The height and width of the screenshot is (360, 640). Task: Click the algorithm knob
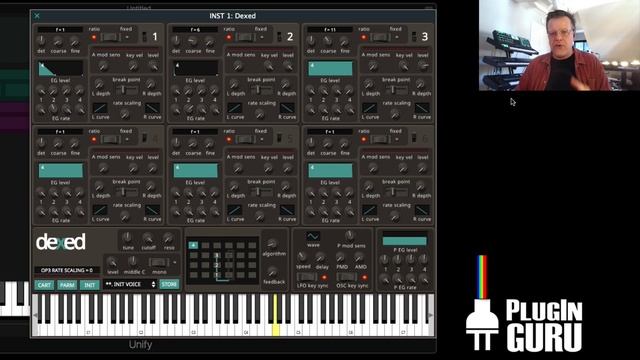coord(272,244)
